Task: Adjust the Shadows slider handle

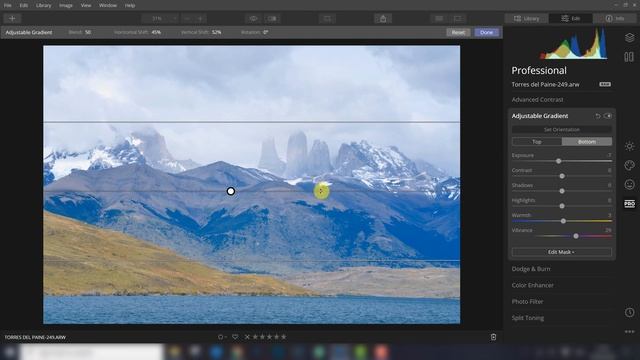Action: click(x=562, y=191)
